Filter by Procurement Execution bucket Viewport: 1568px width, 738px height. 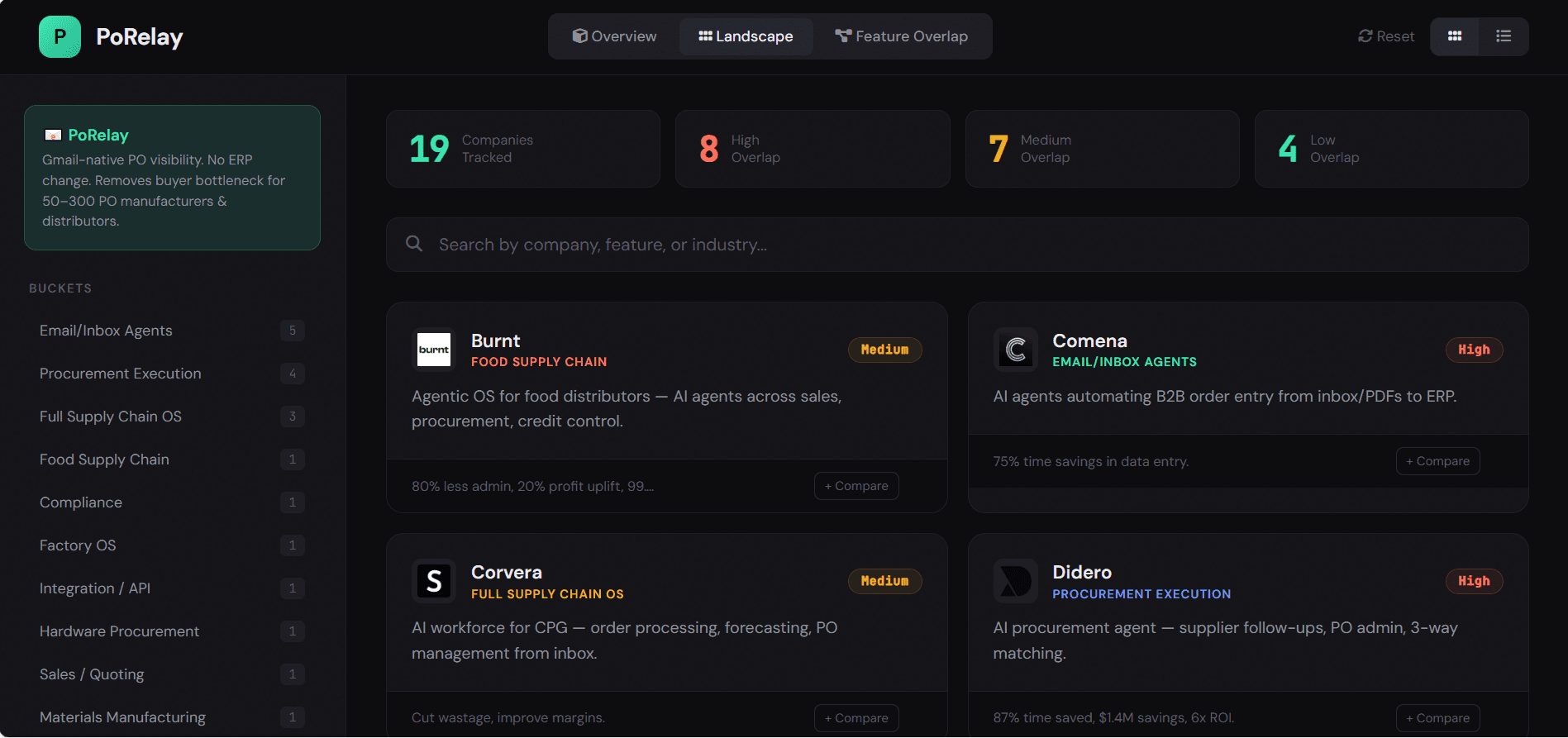pyautogui.click(x=172, y=374)
